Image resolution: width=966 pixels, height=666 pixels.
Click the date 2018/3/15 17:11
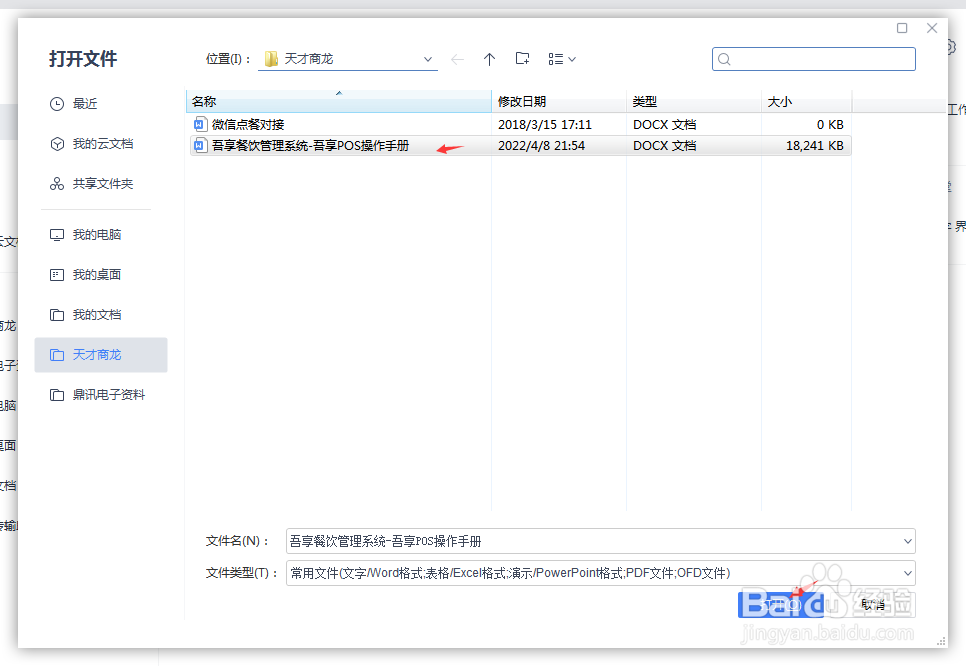[545, 124]
